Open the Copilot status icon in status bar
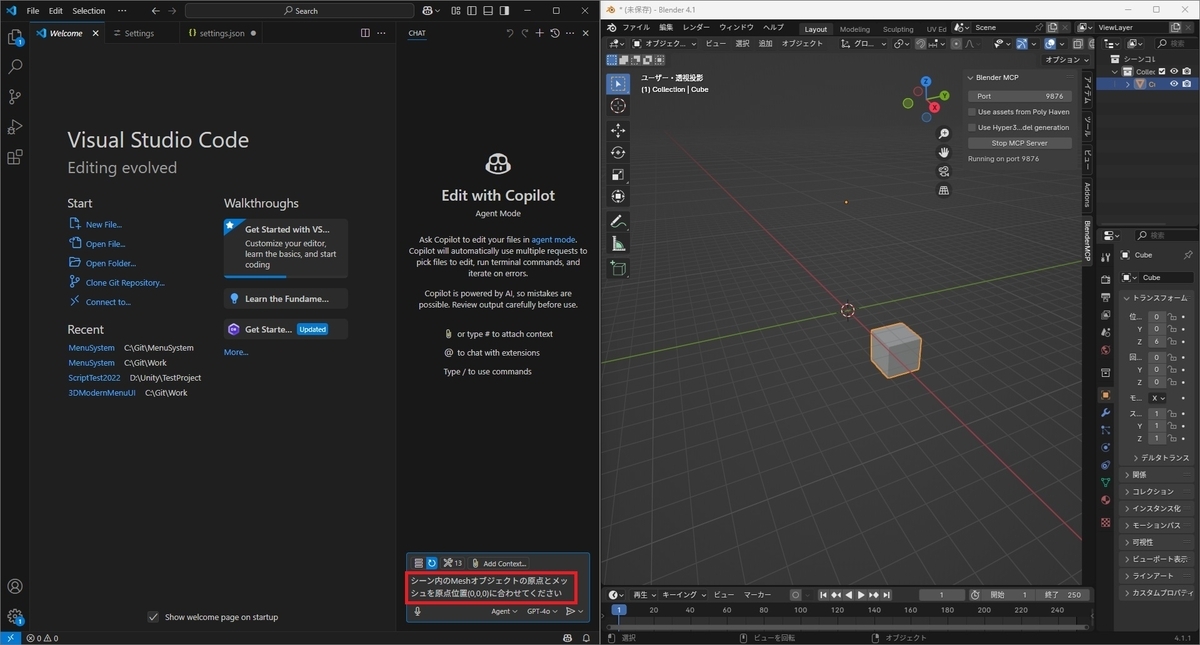This screenshot has width=1200, height=645. coord(567,637)
